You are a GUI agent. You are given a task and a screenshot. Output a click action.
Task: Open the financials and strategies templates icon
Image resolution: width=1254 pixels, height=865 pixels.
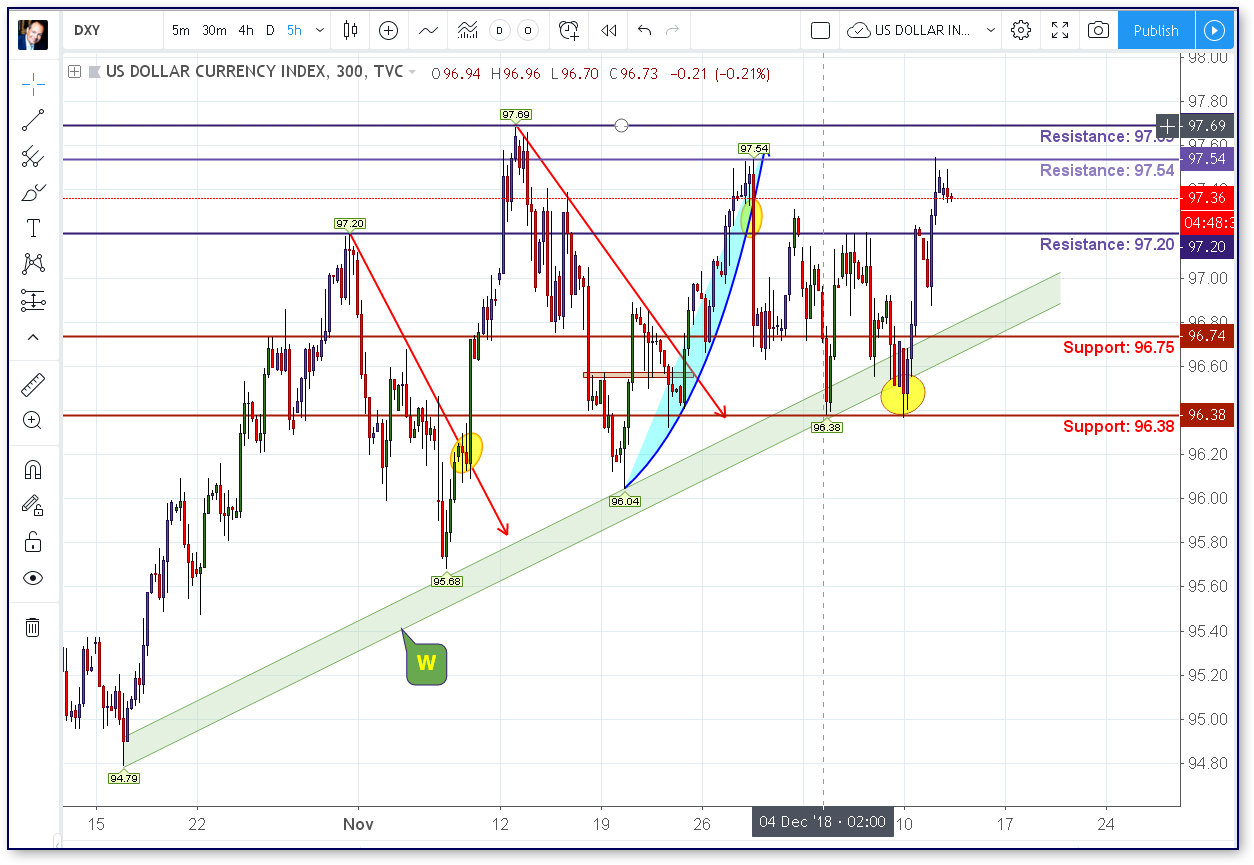(x=467, y=30)
